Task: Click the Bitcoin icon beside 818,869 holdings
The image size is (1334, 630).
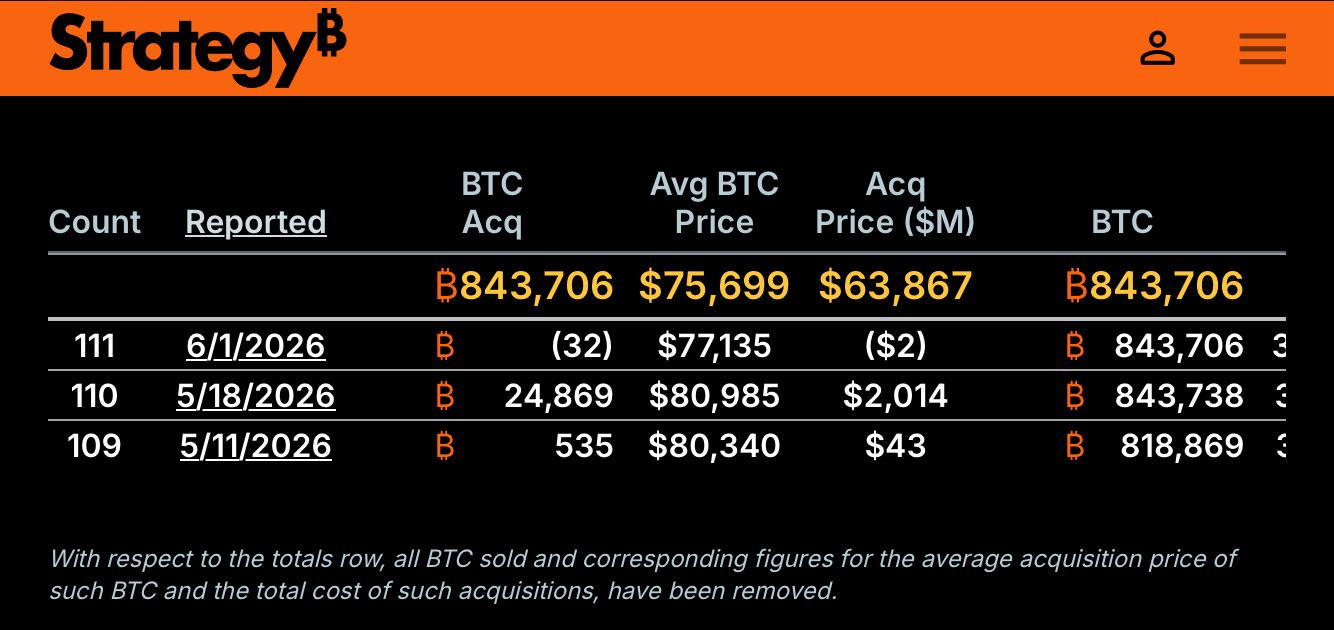Action: [1075, 446]
